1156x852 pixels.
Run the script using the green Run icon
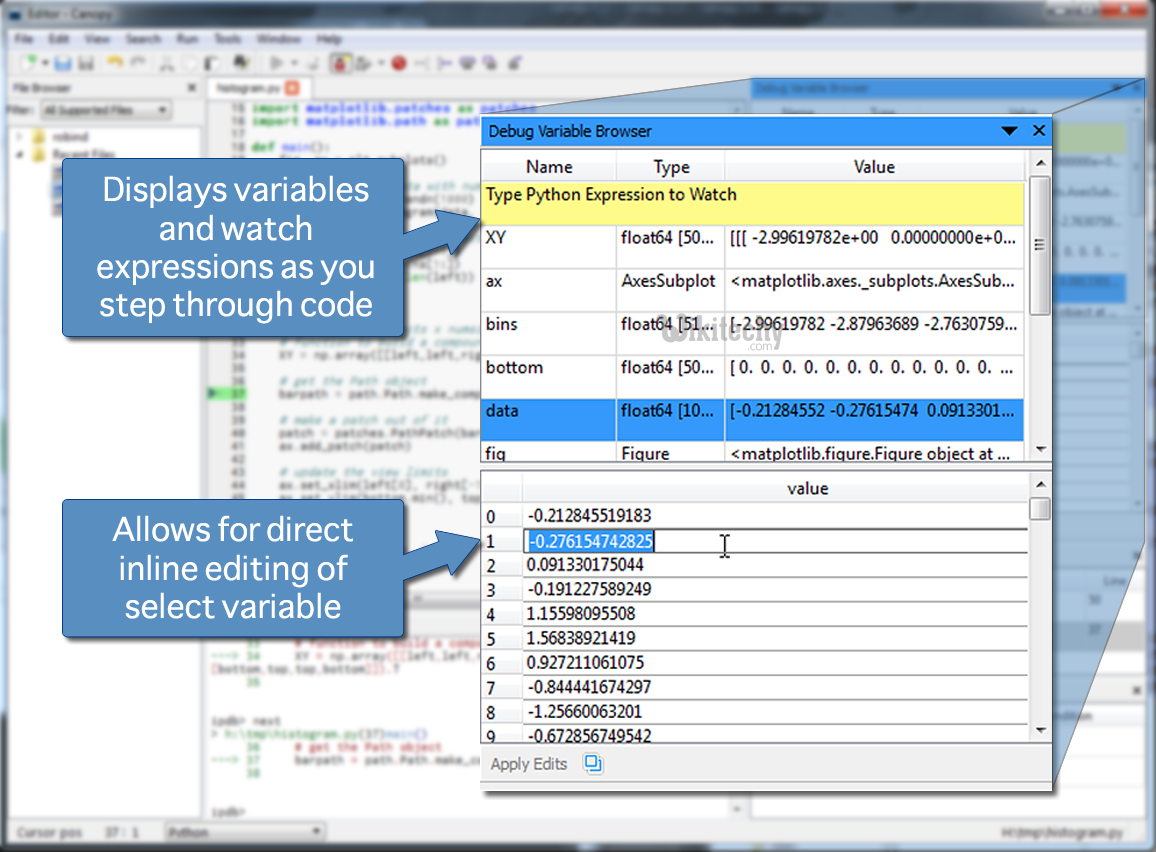tap(277, 62)
